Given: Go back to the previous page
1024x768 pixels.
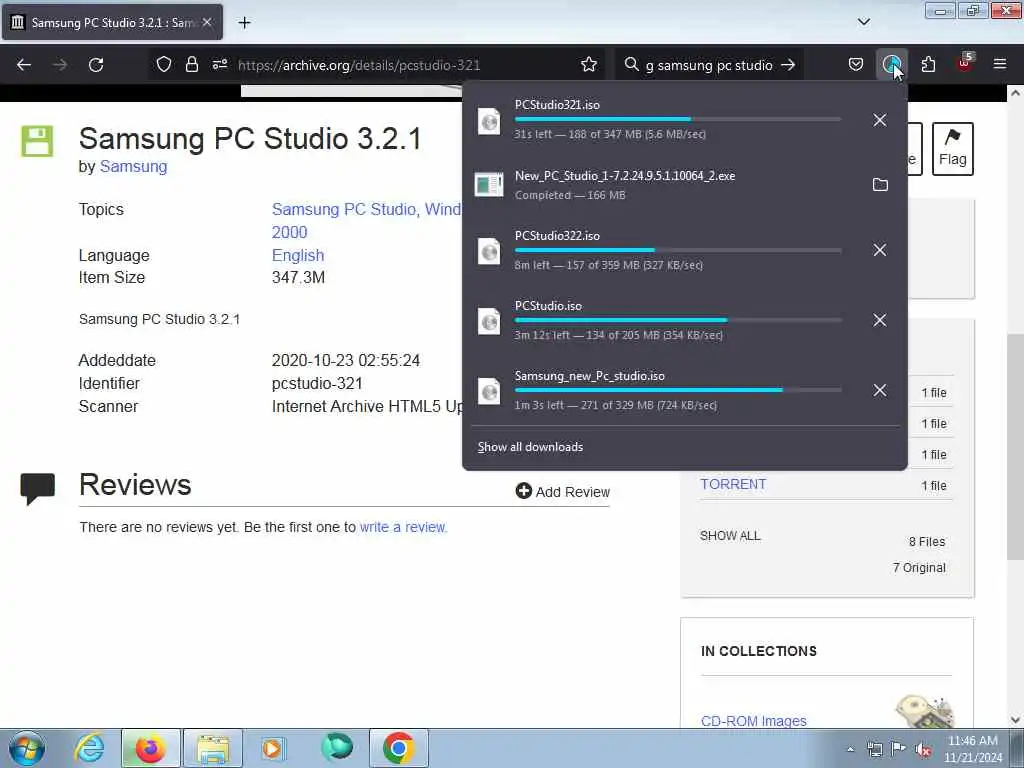Looking at the screenshot, I should pyautogui.click(x=24, y=65).
